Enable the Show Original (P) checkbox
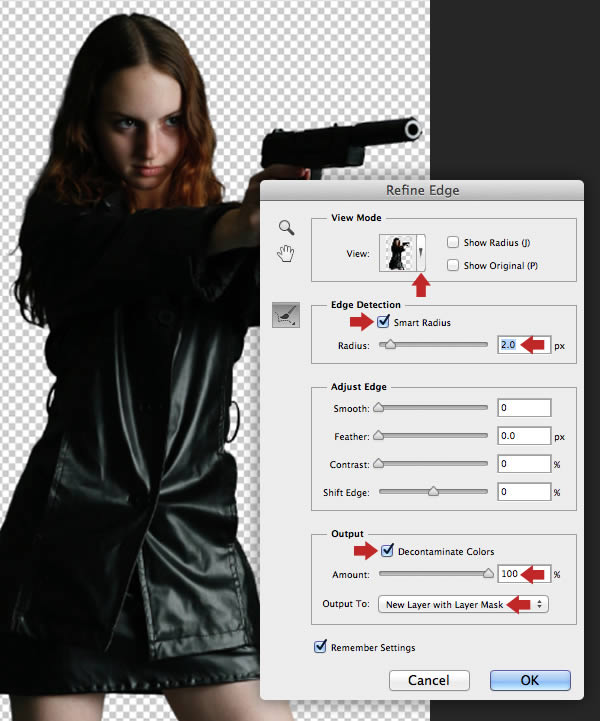This screenshot has width=600, height=721. coord(453,265)
